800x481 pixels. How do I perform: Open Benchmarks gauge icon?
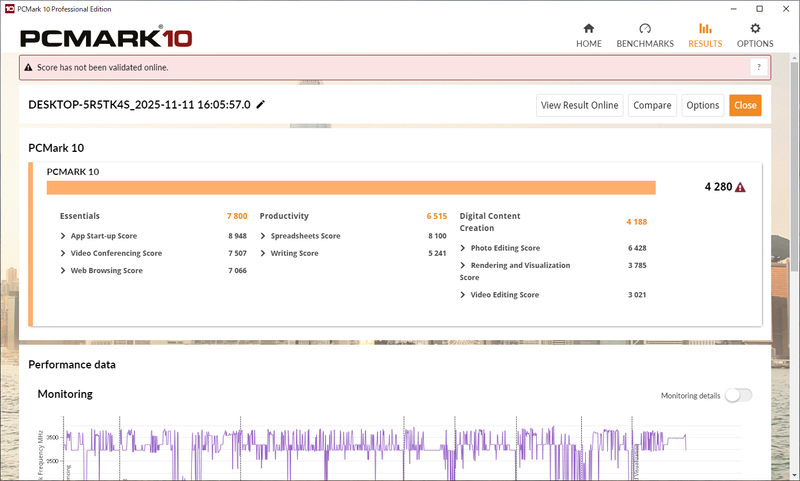pyautogui.click(x=645, y=28)
